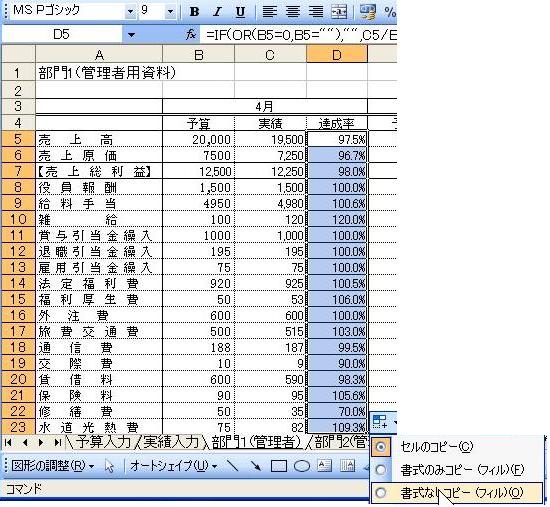
Task: Open 図形の調整 menu button
Action: click(x=52, y=466)
